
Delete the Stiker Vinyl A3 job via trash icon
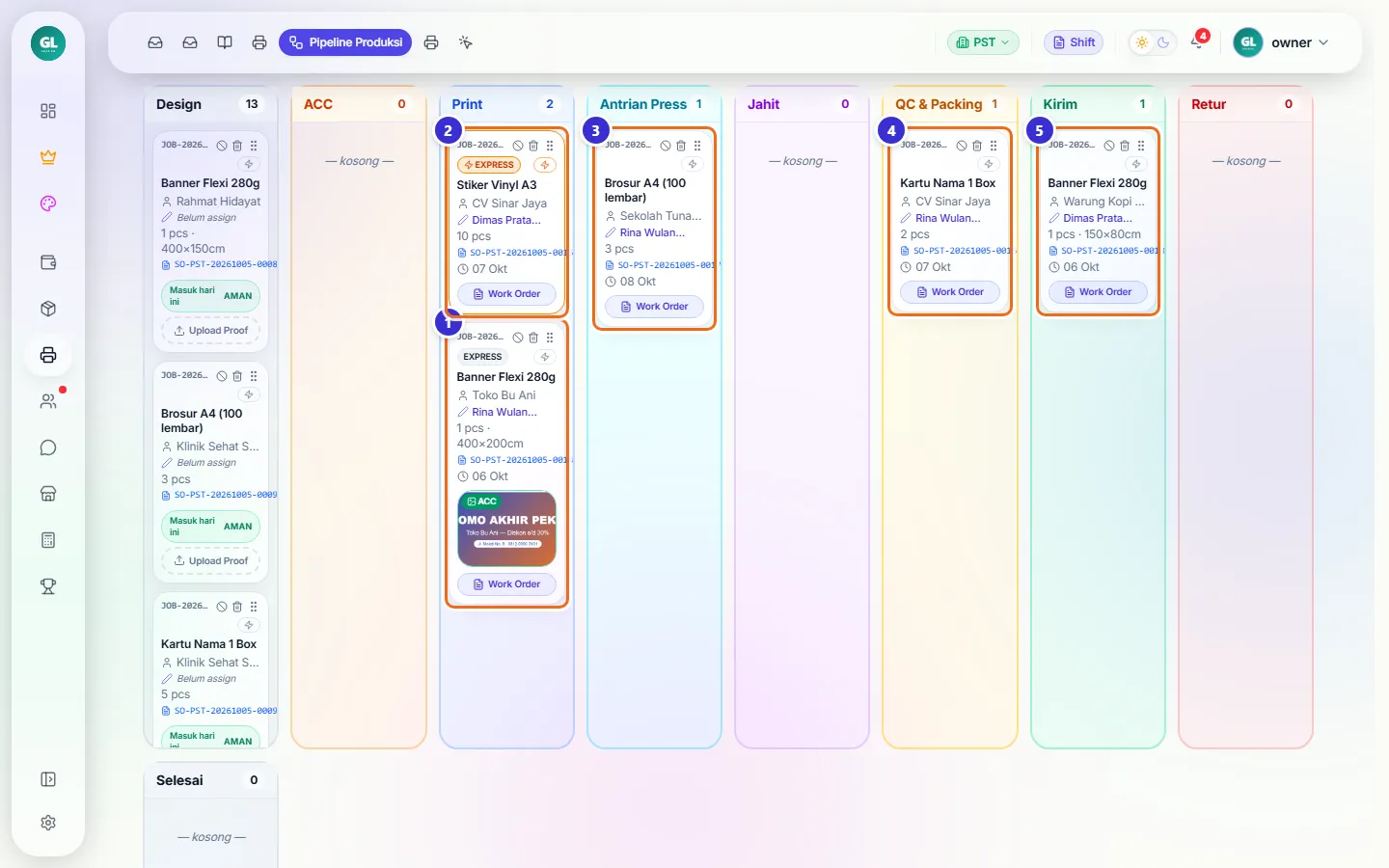coord(533,146)
